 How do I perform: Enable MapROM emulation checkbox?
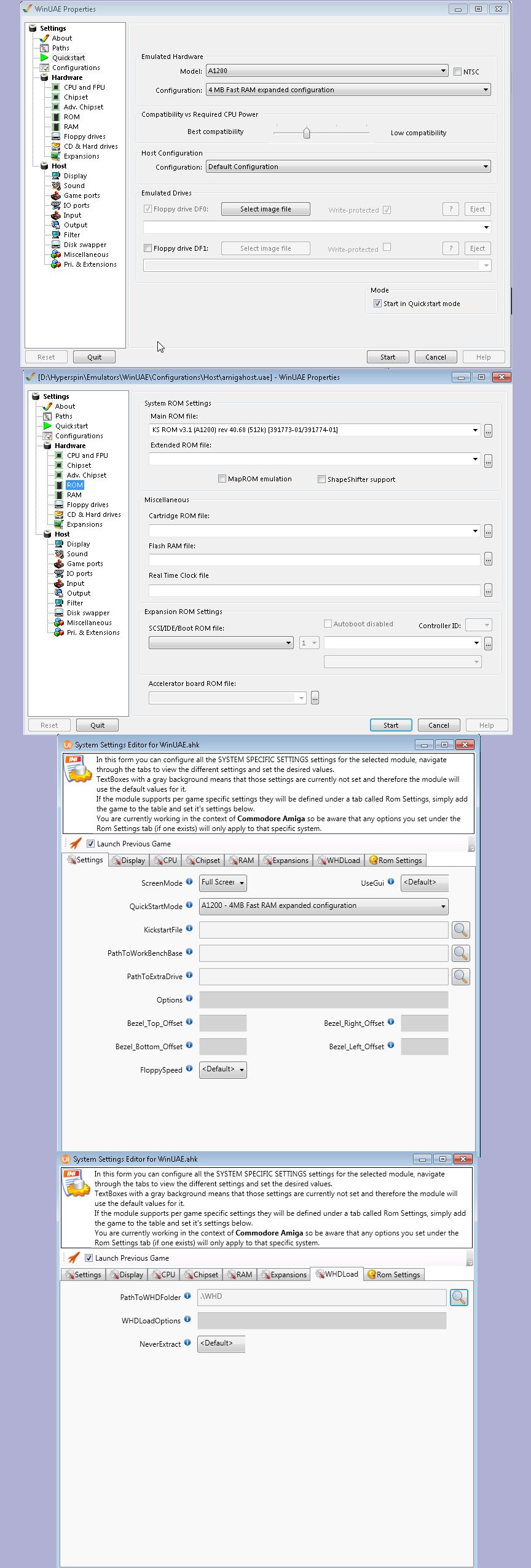point(222,479)
